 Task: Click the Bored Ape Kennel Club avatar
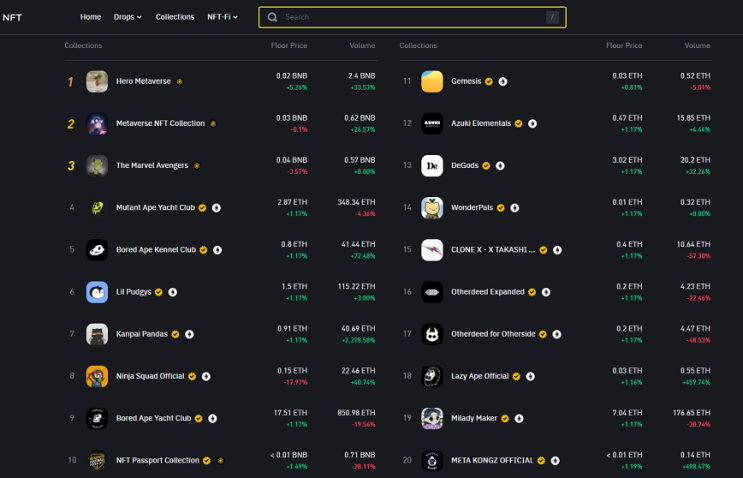(97, 250)
